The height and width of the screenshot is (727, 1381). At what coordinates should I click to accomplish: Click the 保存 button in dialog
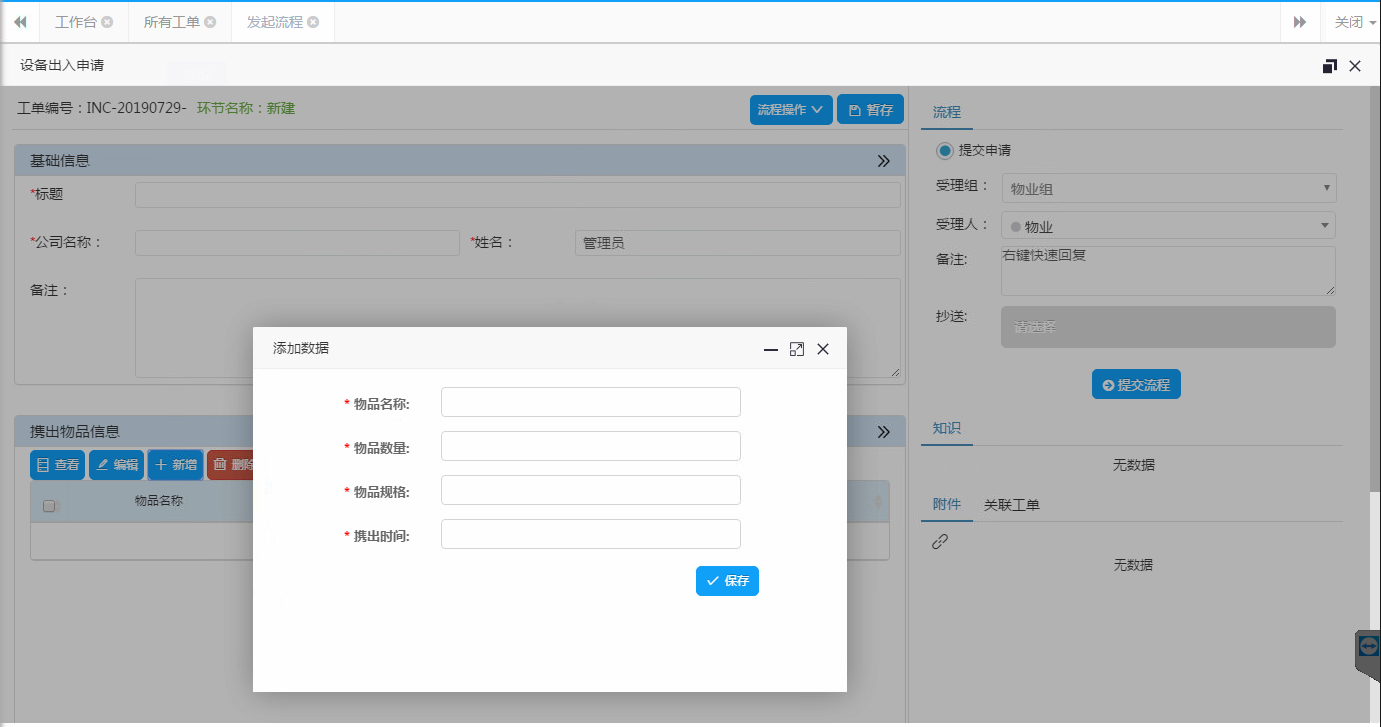(x=727, y=581)
